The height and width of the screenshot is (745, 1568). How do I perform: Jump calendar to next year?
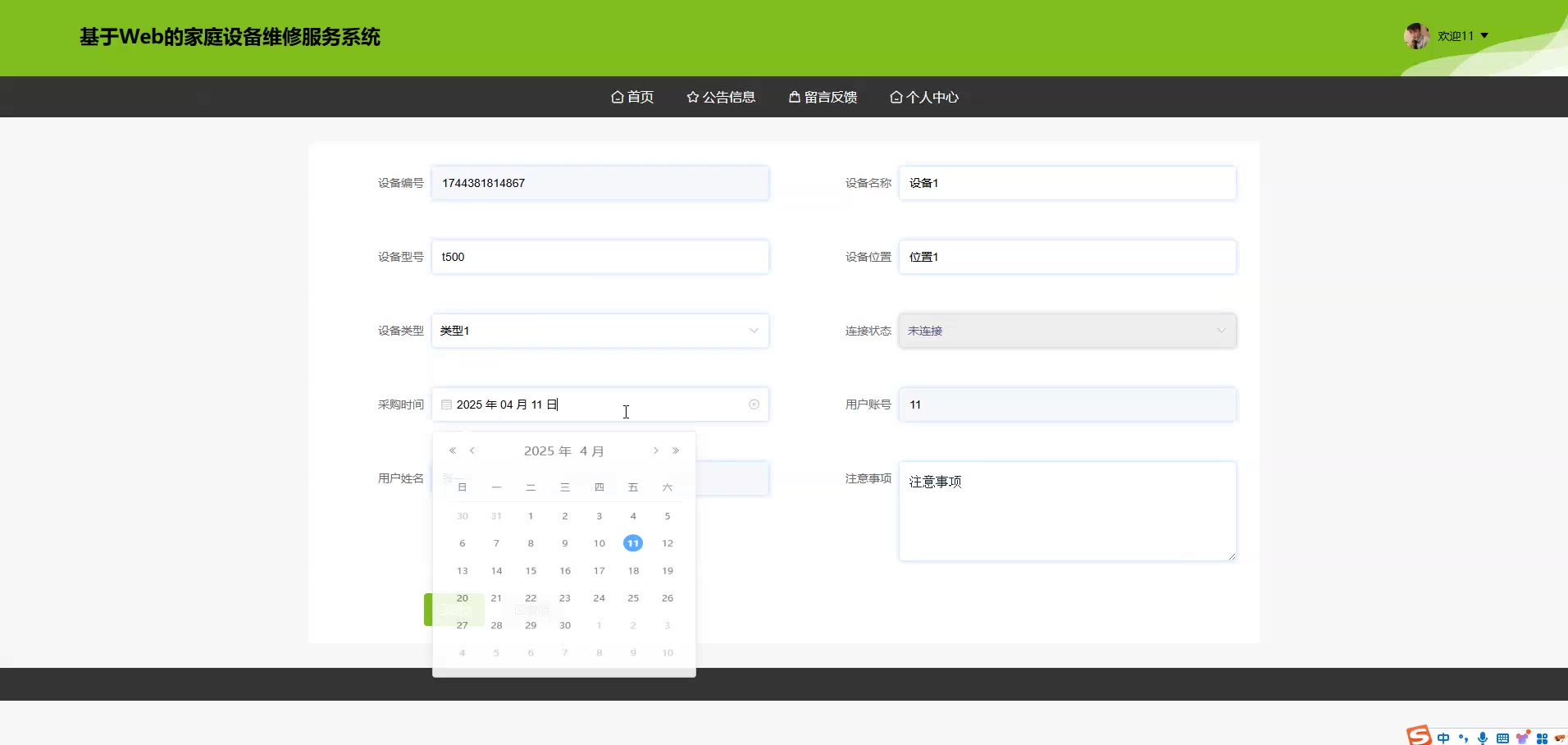coord(676,450)
